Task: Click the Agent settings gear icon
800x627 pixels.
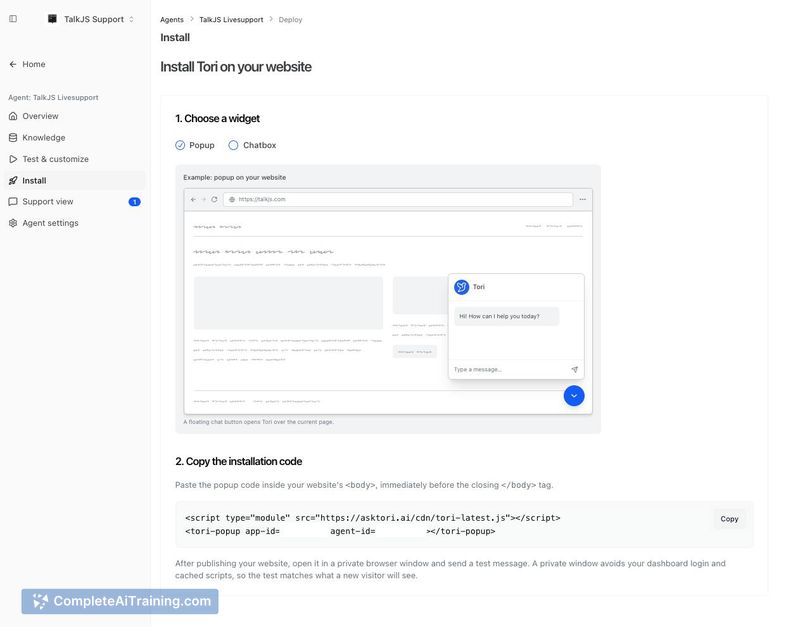Action: (13, 223)
